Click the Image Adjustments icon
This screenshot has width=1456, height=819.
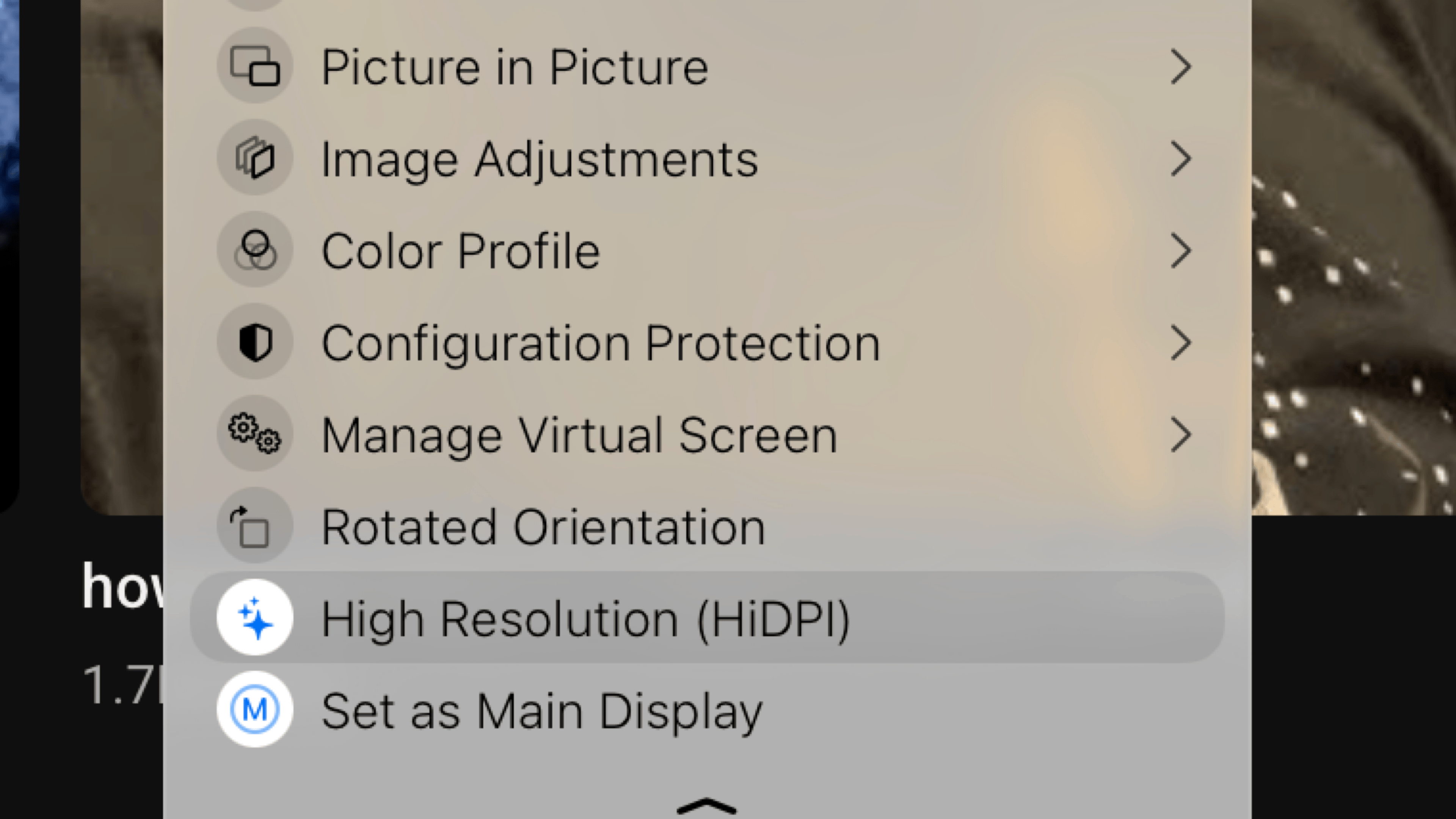[255, 158]
